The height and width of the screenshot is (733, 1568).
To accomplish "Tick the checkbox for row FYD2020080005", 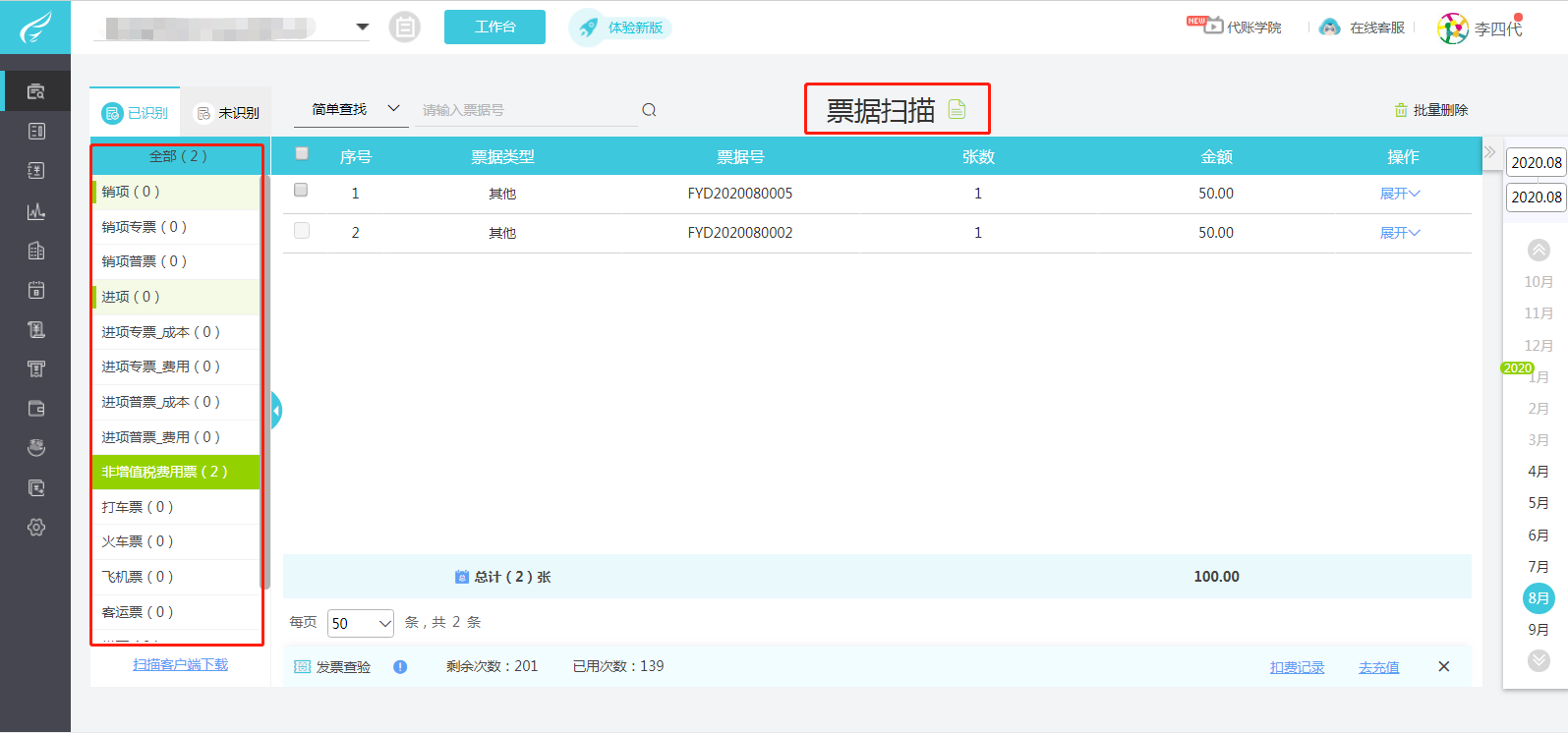I will [x=301, y=191].
